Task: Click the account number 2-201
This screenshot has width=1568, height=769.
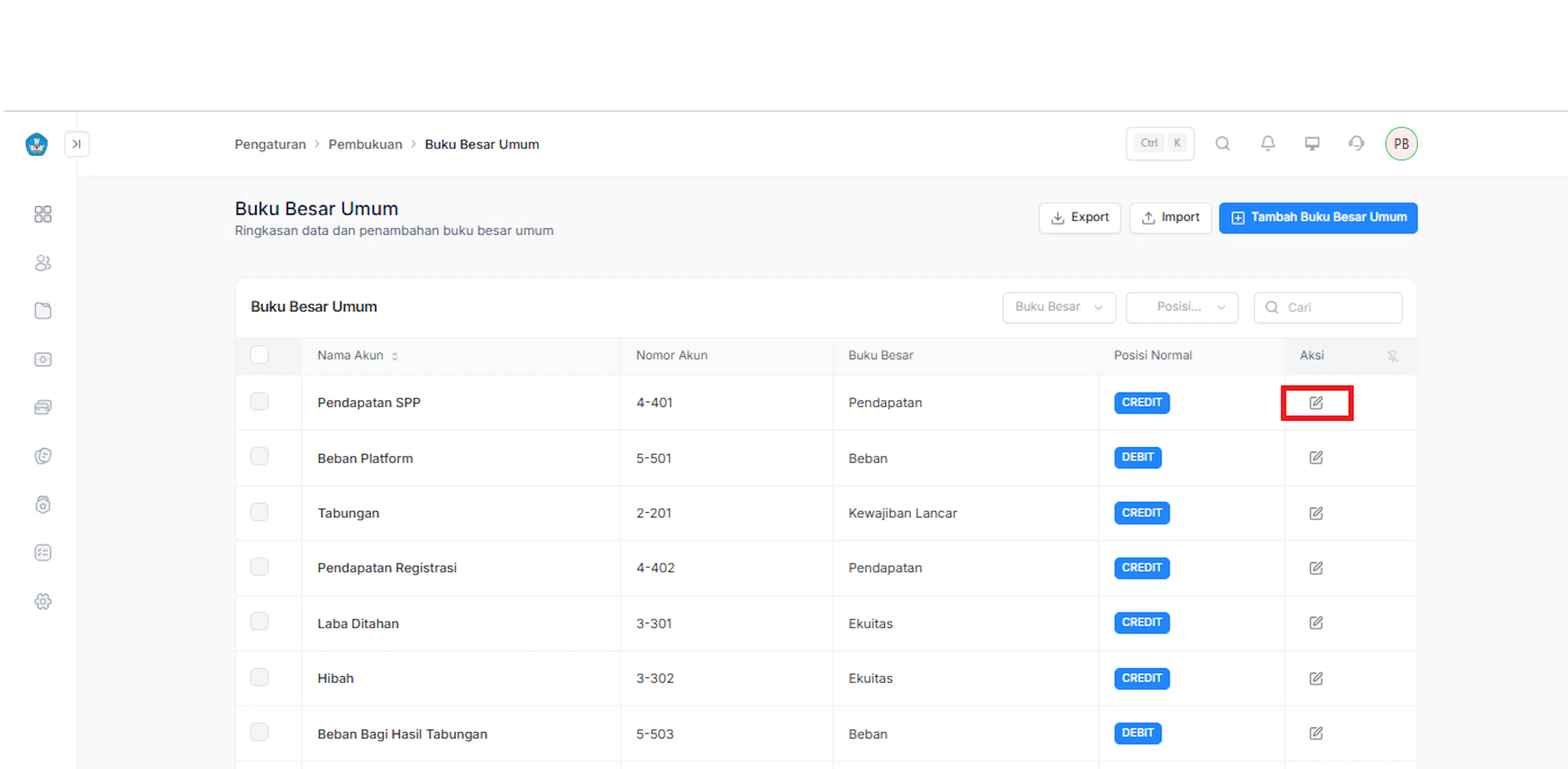Action: pyautogui.click(x=654, y=513)
